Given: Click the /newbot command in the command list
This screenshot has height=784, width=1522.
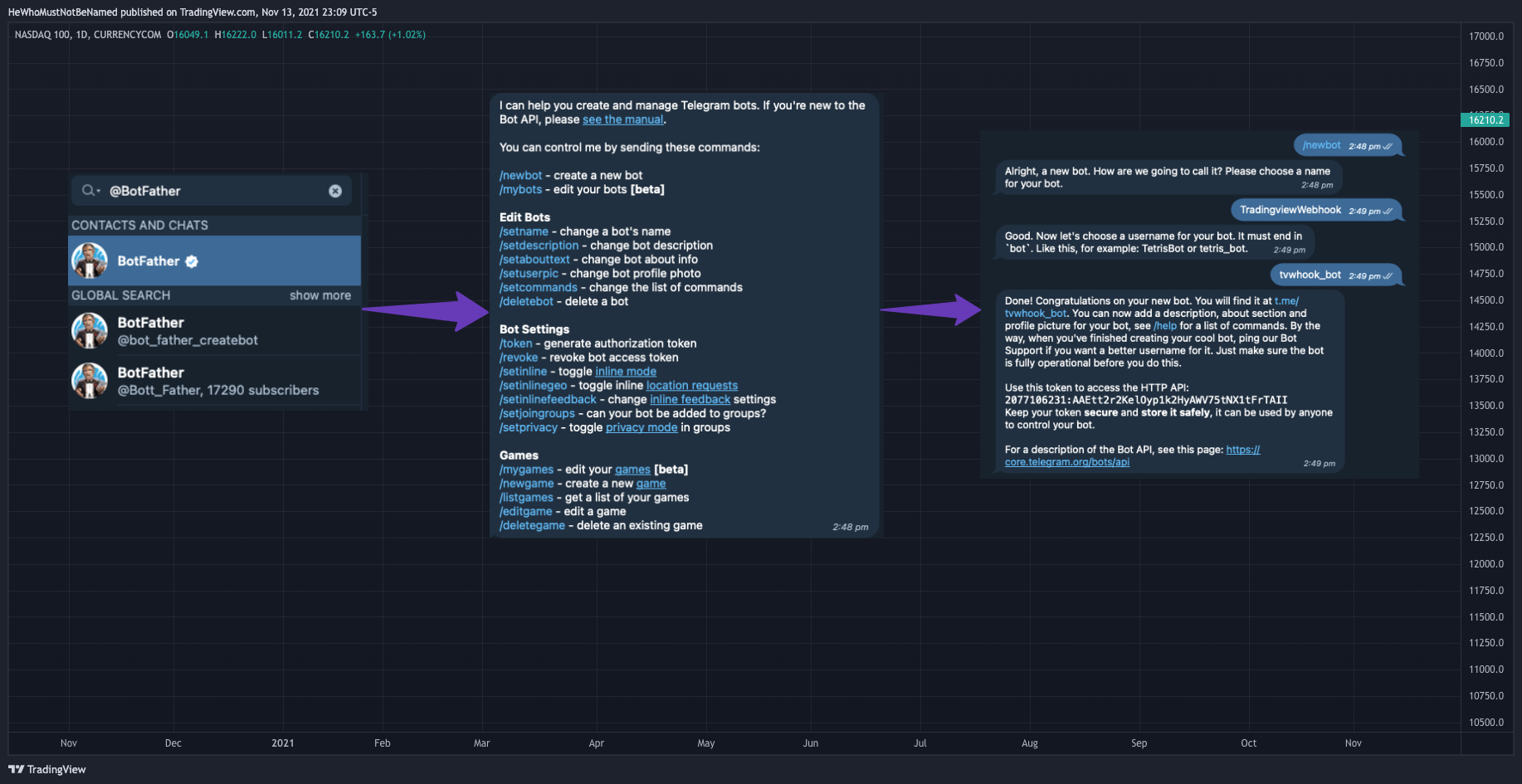Looking at the screenshot, I should pyautogui.click(x=520, y=175).
